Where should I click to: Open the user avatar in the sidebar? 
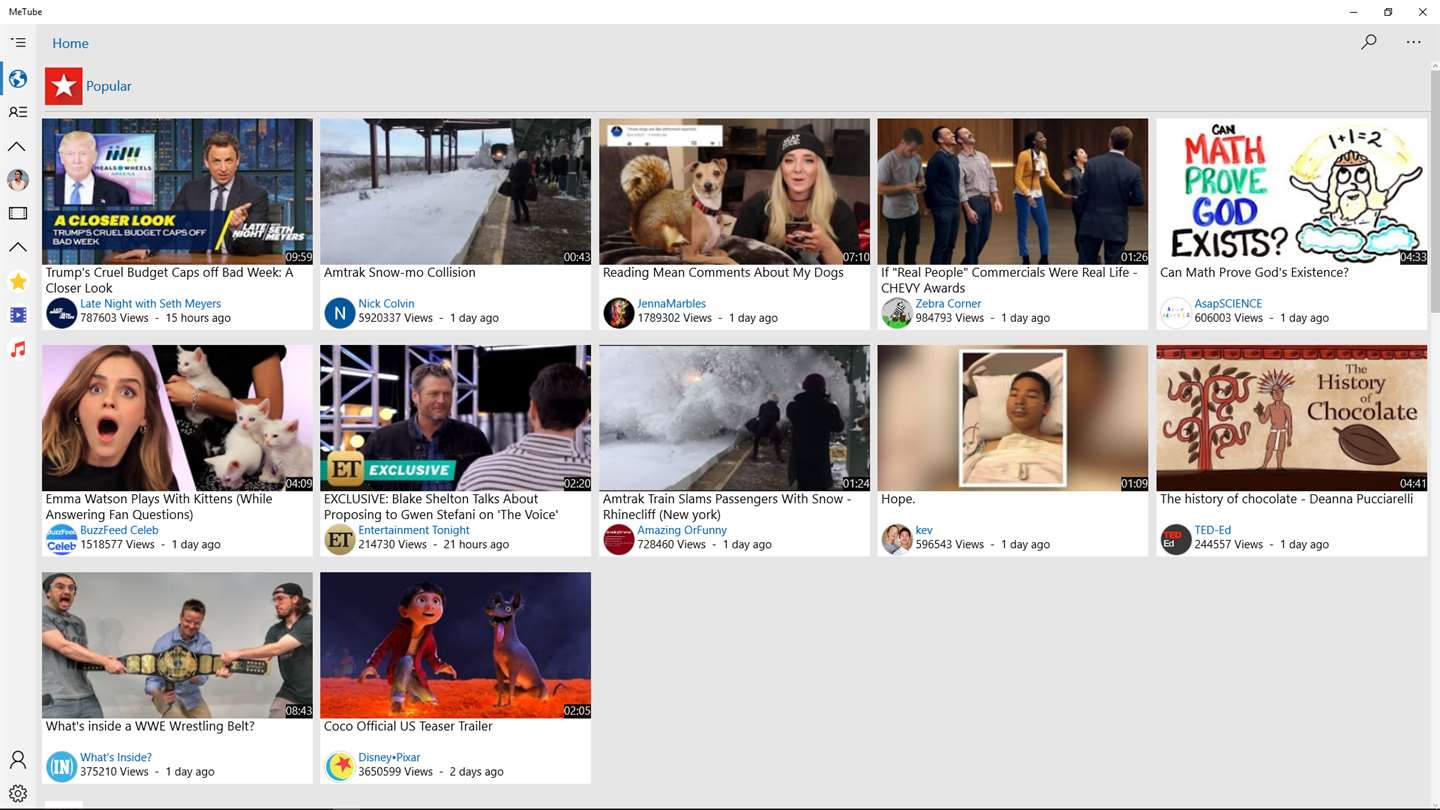[18, 180]
